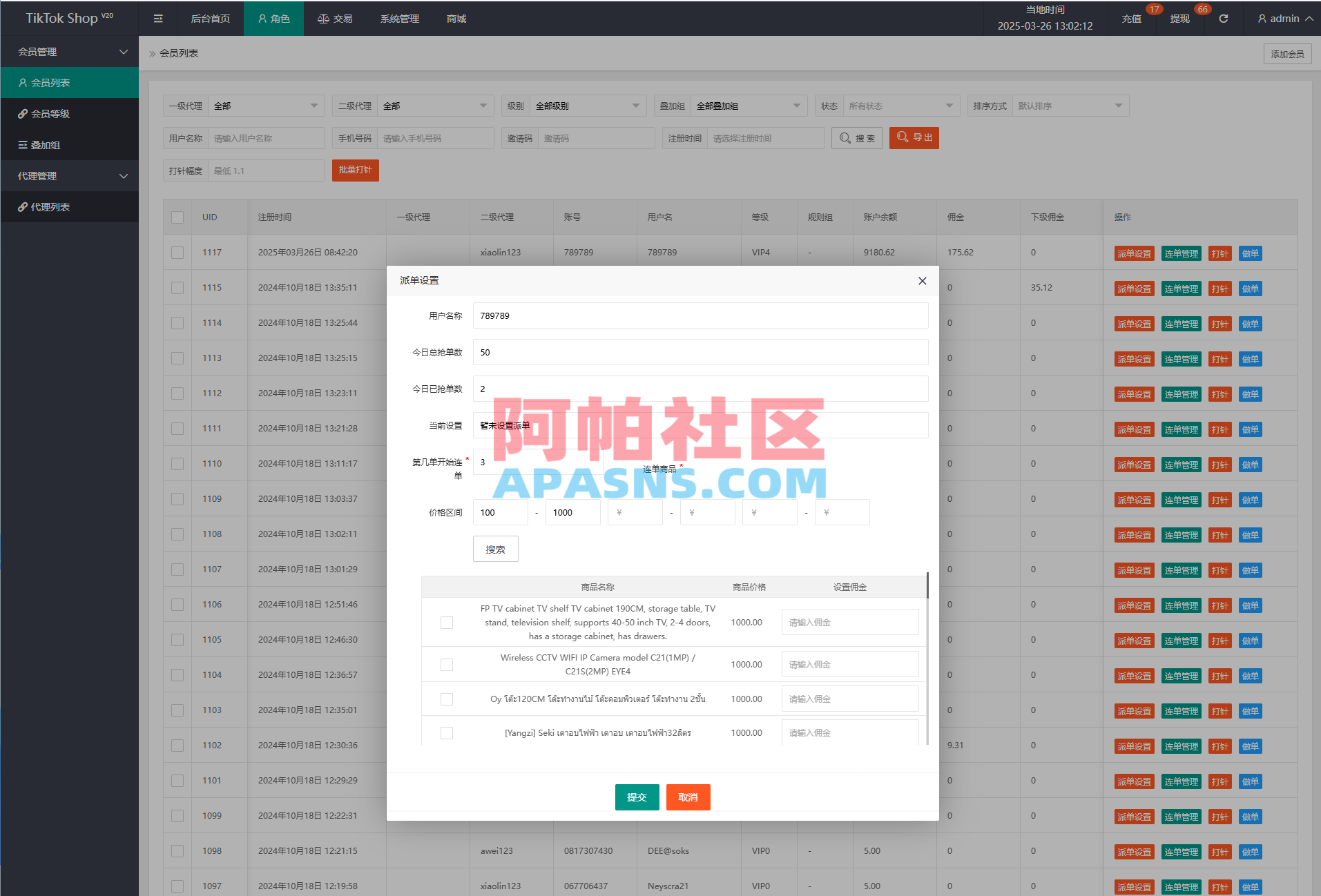This screenshot has height=896, width=1321.
Task: Click the orange 导出 export icon button
Action: (913, 137)
